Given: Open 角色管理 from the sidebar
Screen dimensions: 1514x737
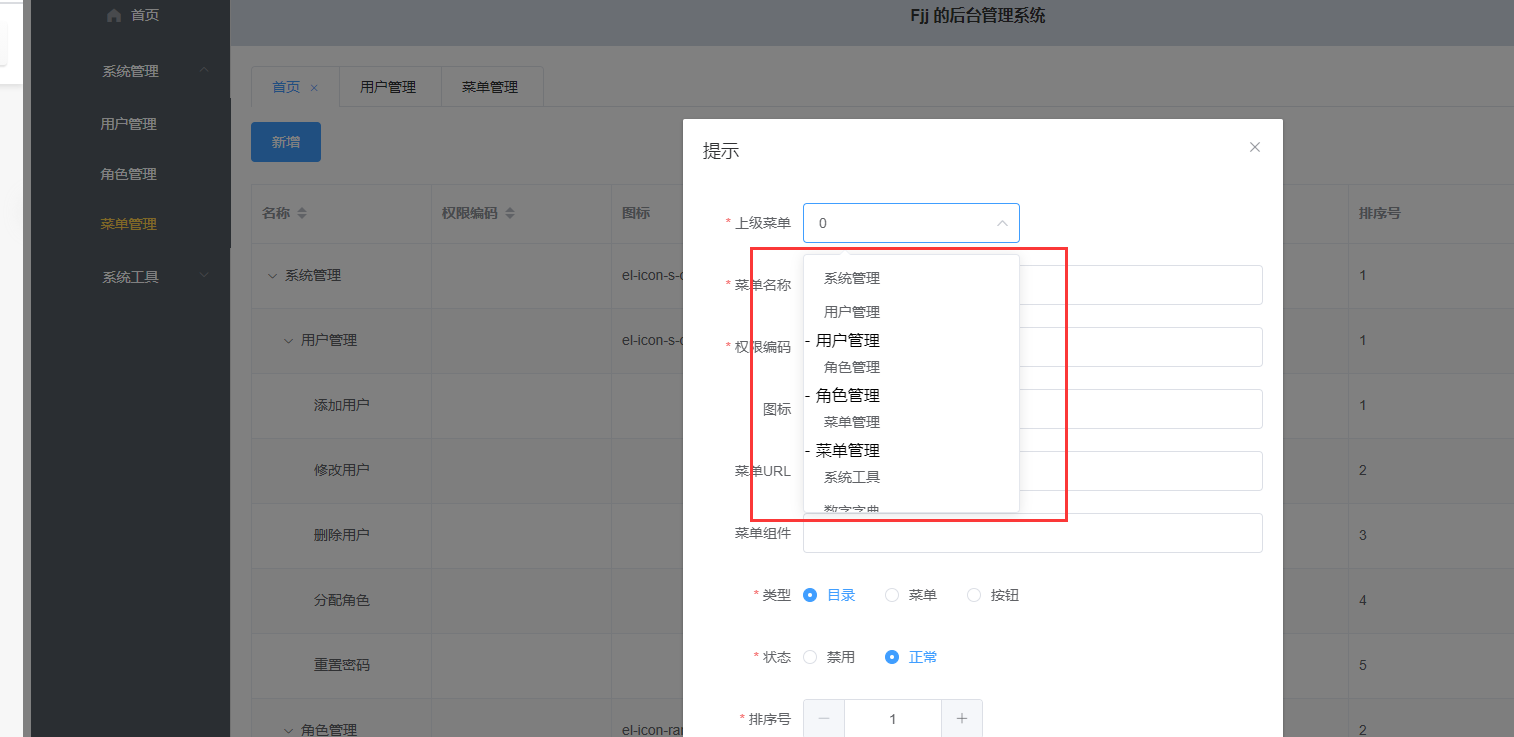Looking at the screenshot, I should [130, 173].
